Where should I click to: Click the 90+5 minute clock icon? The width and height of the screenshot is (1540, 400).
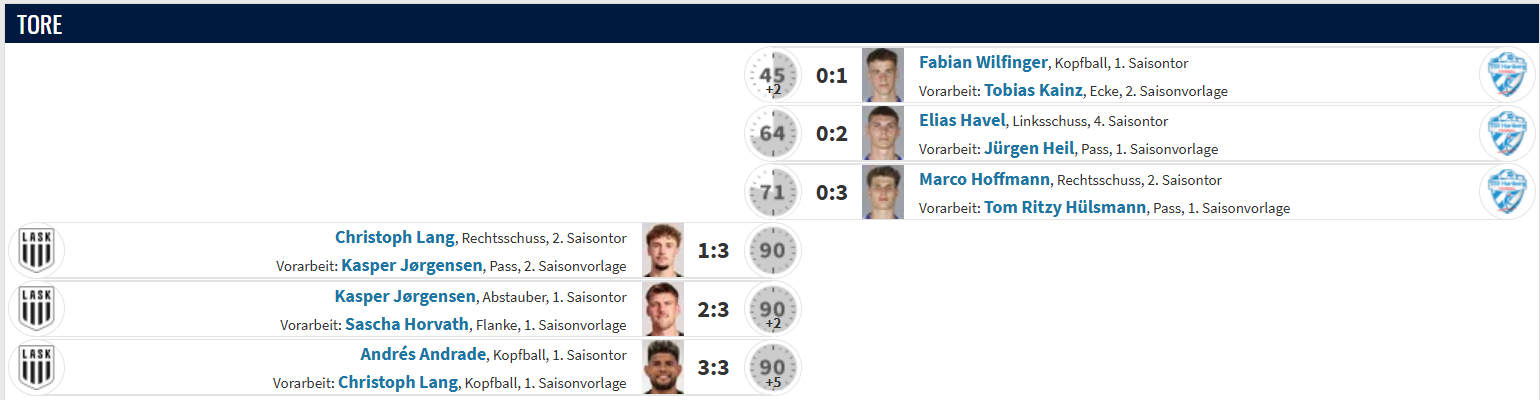click(773, 368)
